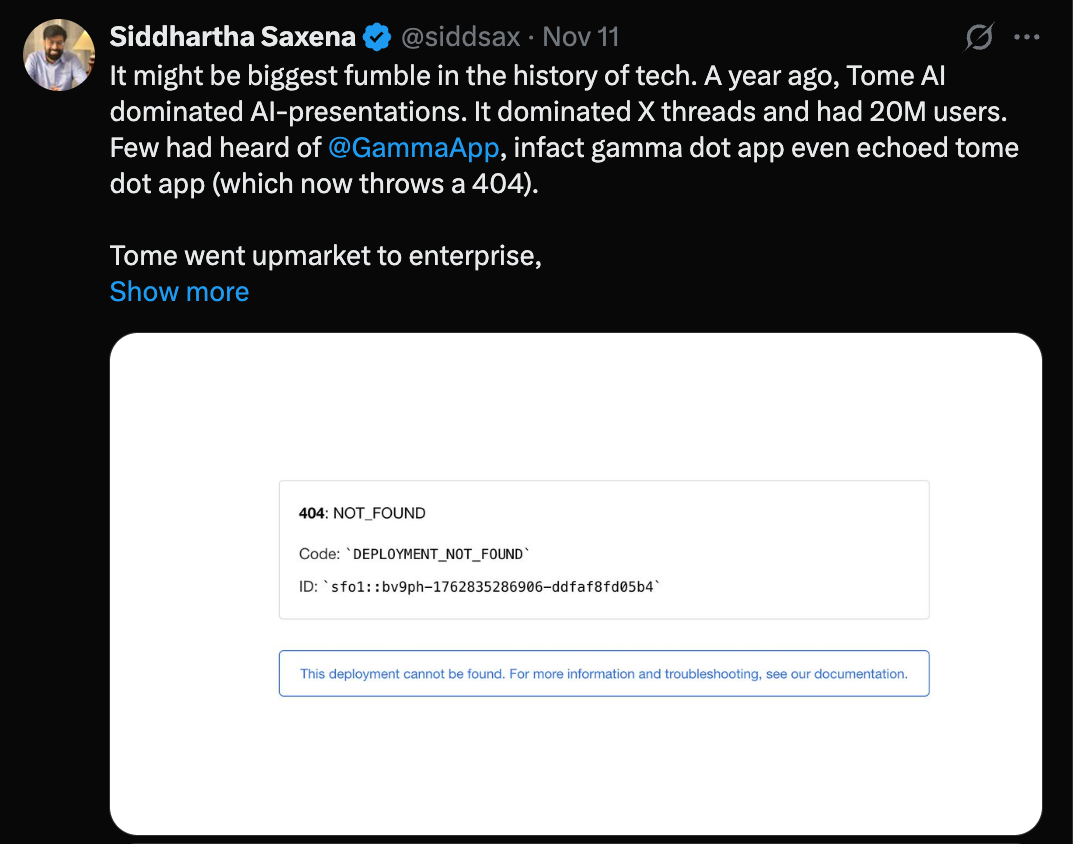Click the 'Tome went upmarket to enterprise' line

(326, 256)
